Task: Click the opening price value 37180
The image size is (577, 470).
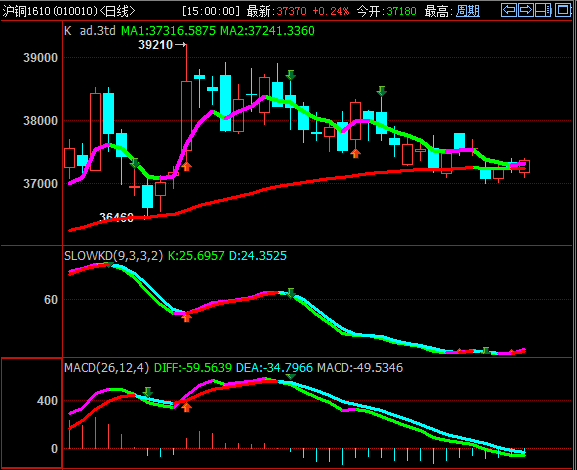Action: [x=401, y=11]
